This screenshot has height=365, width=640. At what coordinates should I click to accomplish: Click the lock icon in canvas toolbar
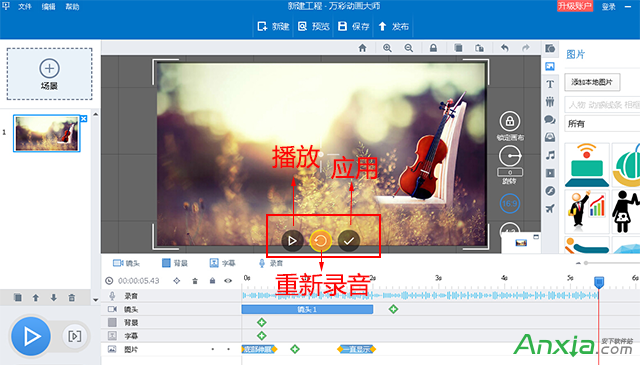(433, 48)
